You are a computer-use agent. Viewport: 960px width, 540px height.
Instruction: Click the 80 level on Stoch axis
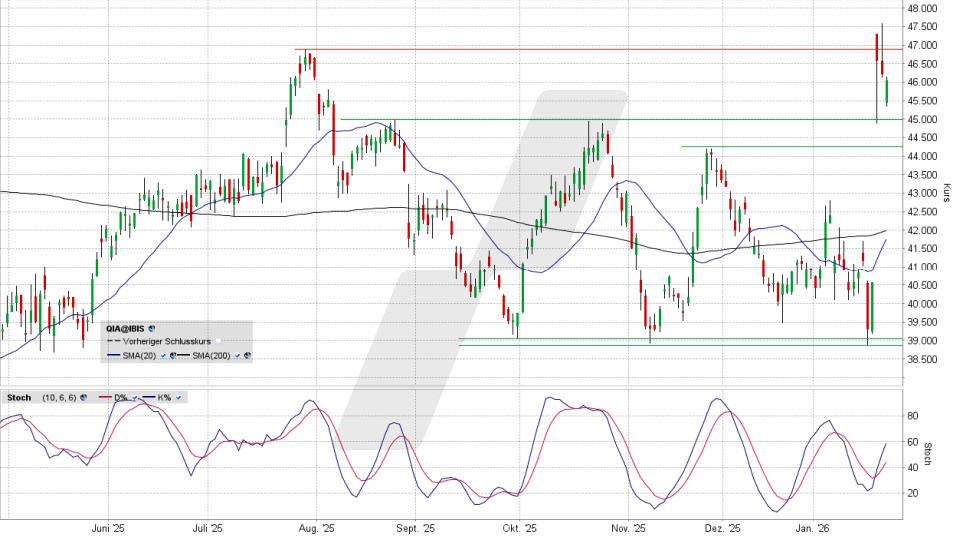[x=913, y=414]
